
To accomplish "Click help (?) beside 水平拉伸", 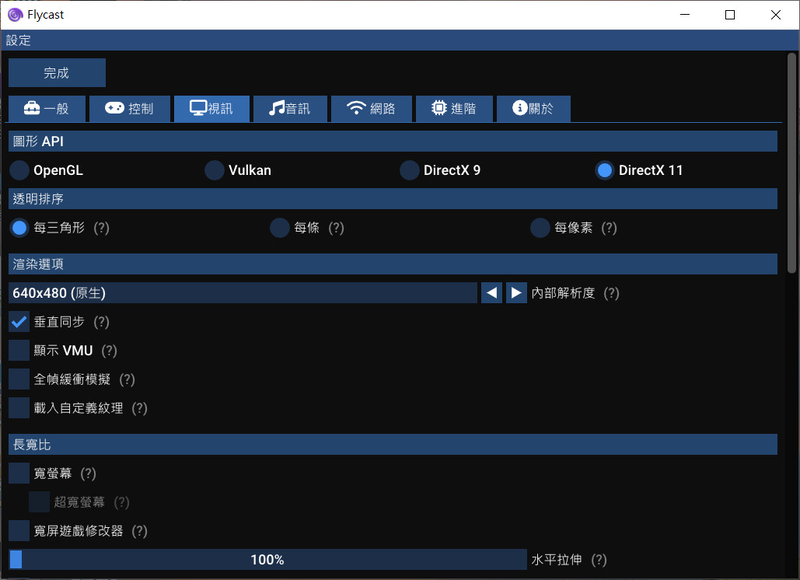I will coord(599,560).
